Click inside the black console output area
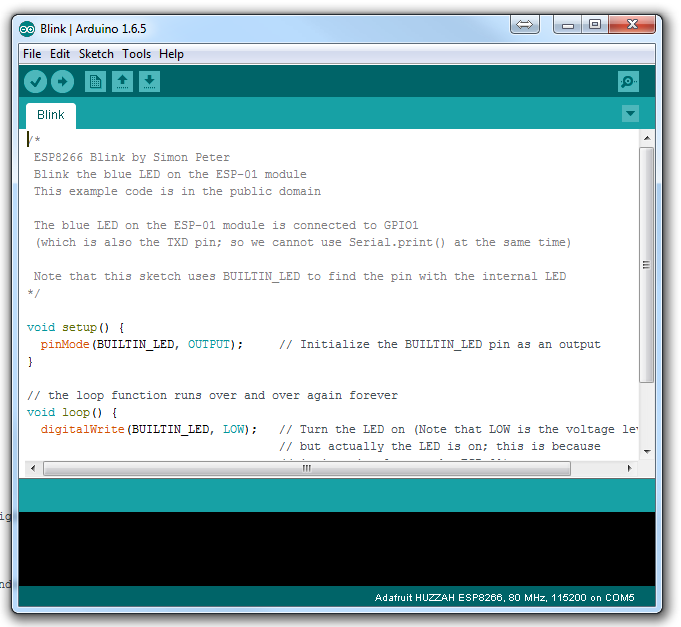 (337, 549)
